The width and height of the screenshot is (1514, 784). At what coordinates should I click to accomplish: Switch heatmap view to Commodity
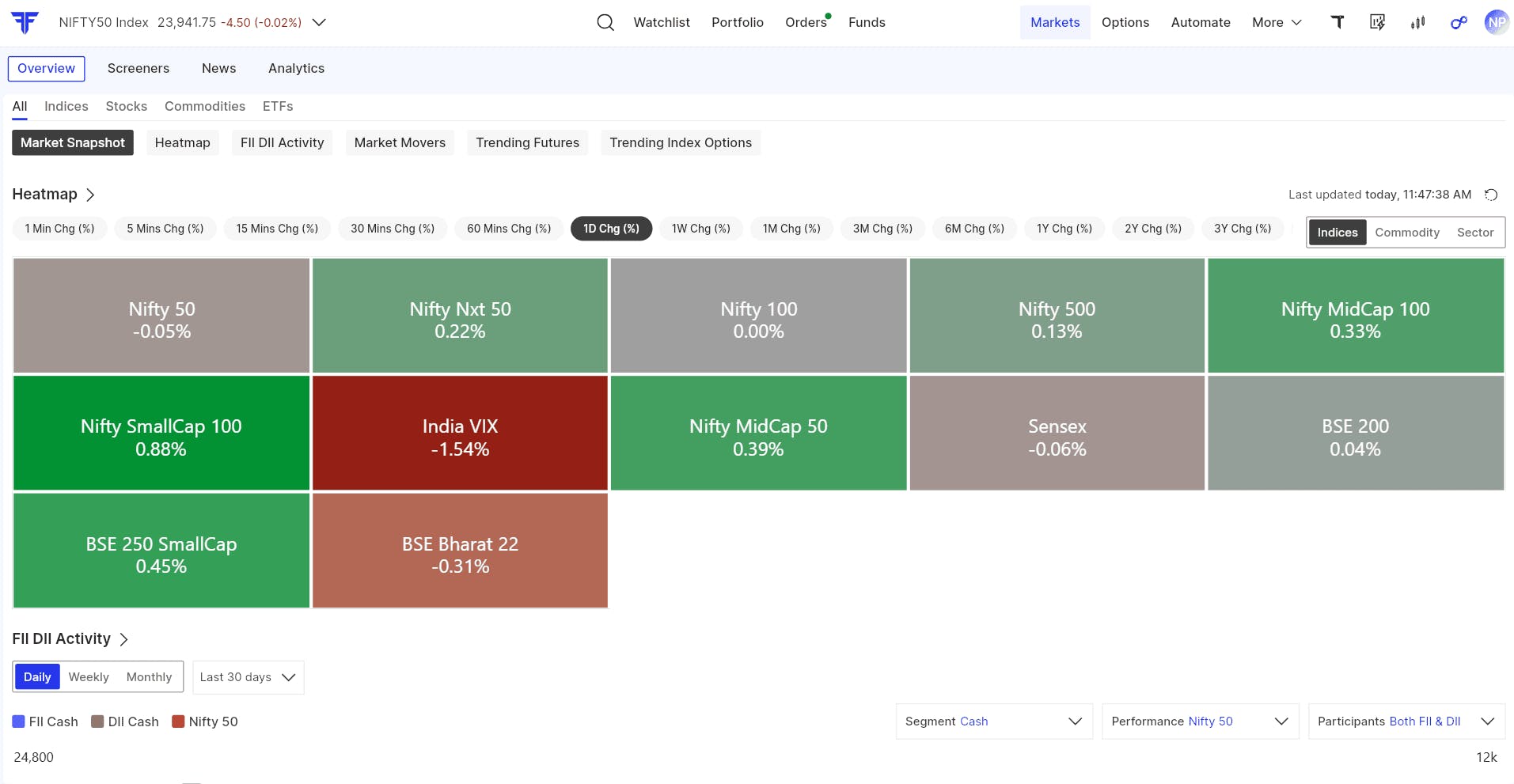pos(1406,233)
